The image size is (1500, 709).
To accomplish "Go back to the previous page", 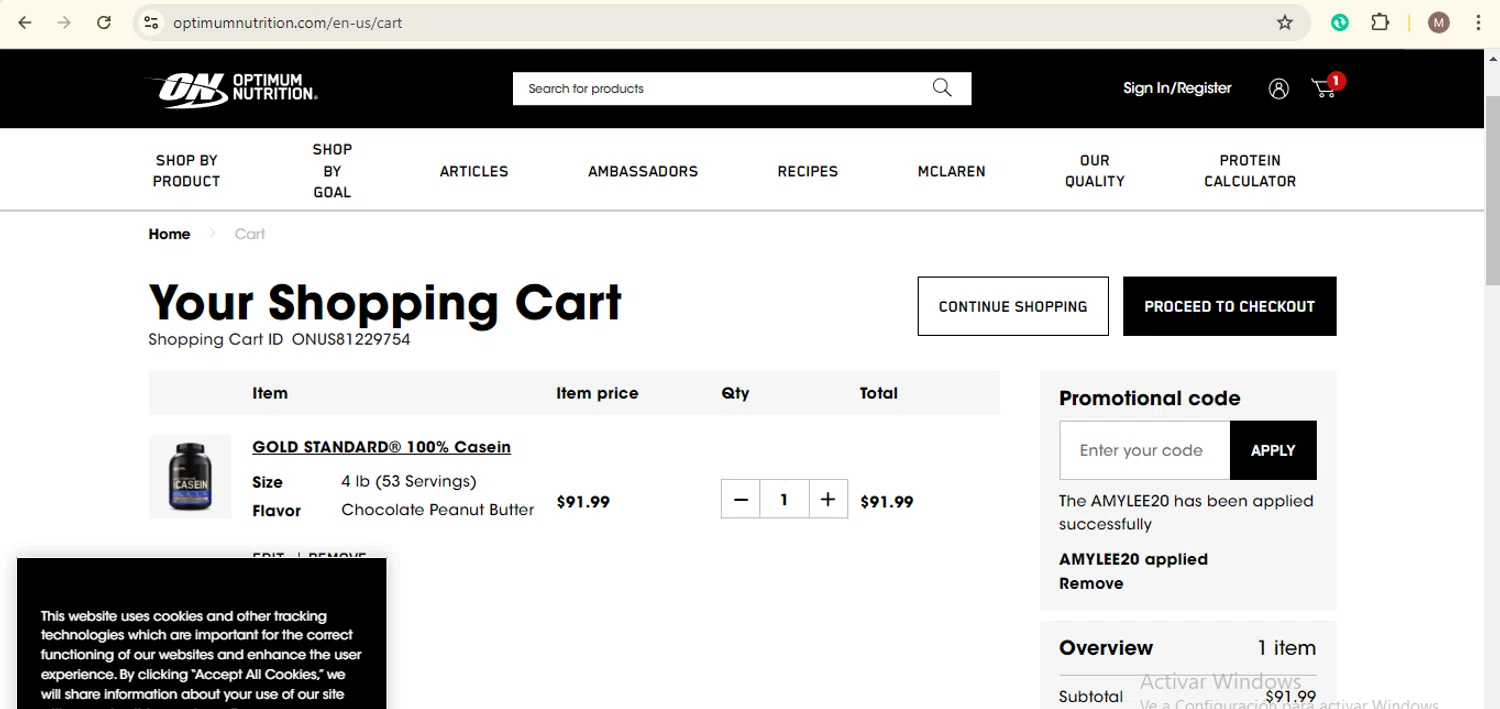I will tap(26, 23).
